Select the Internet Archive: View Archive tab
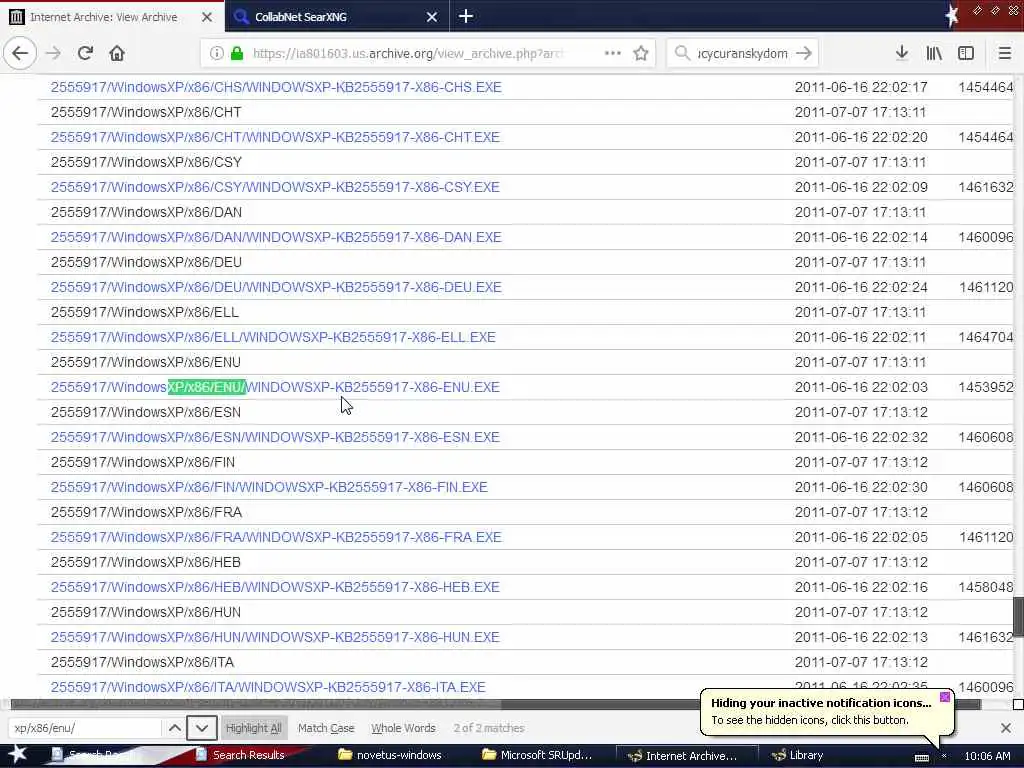The width and height of the screenshot is (1024, 768). pos(112,17)
